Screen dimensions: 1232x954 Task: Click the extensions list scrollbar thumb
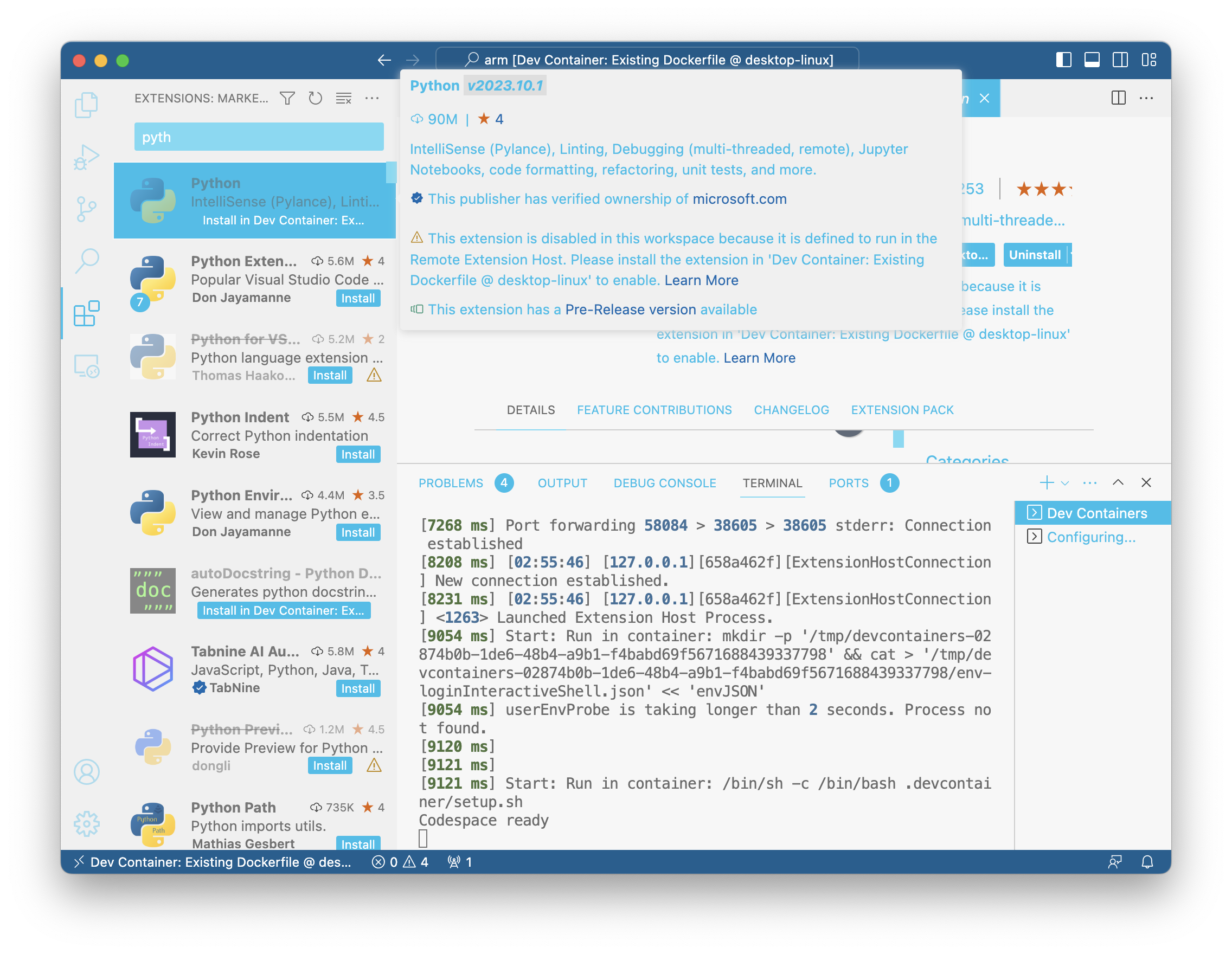coord(390,172)
